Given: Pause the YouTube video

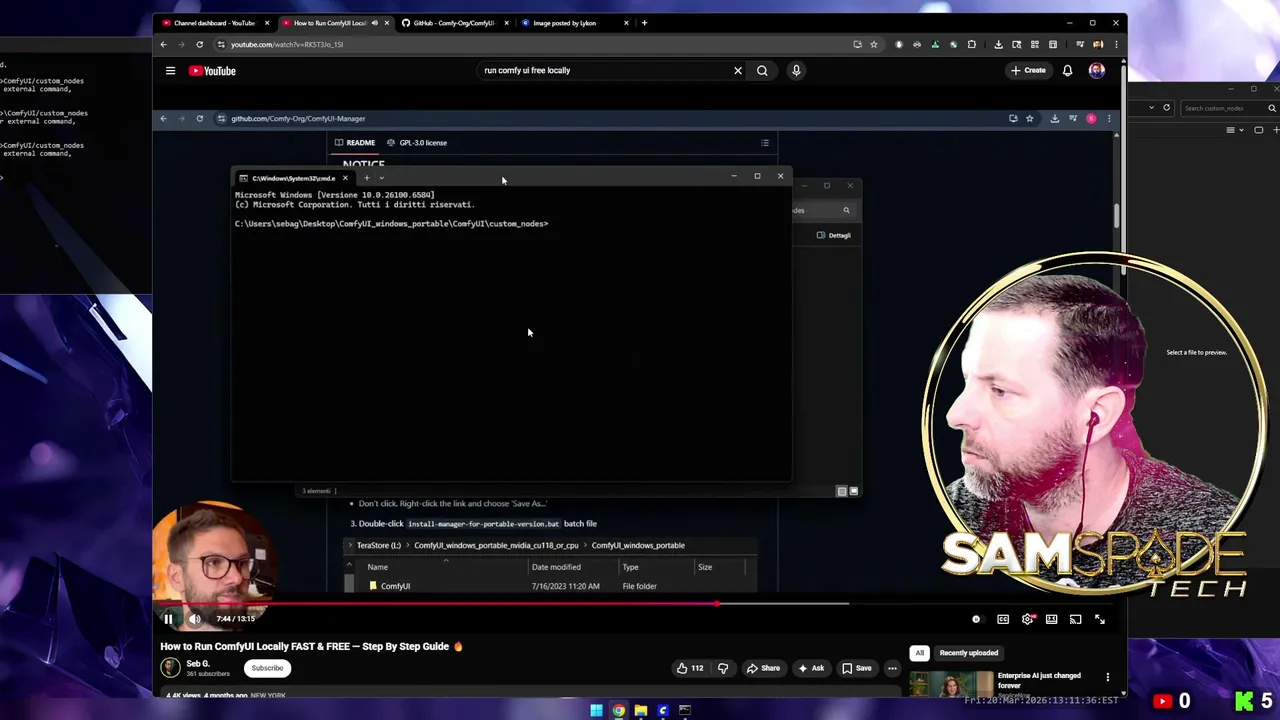Looking at the screenshot, I should coord(168,619).
